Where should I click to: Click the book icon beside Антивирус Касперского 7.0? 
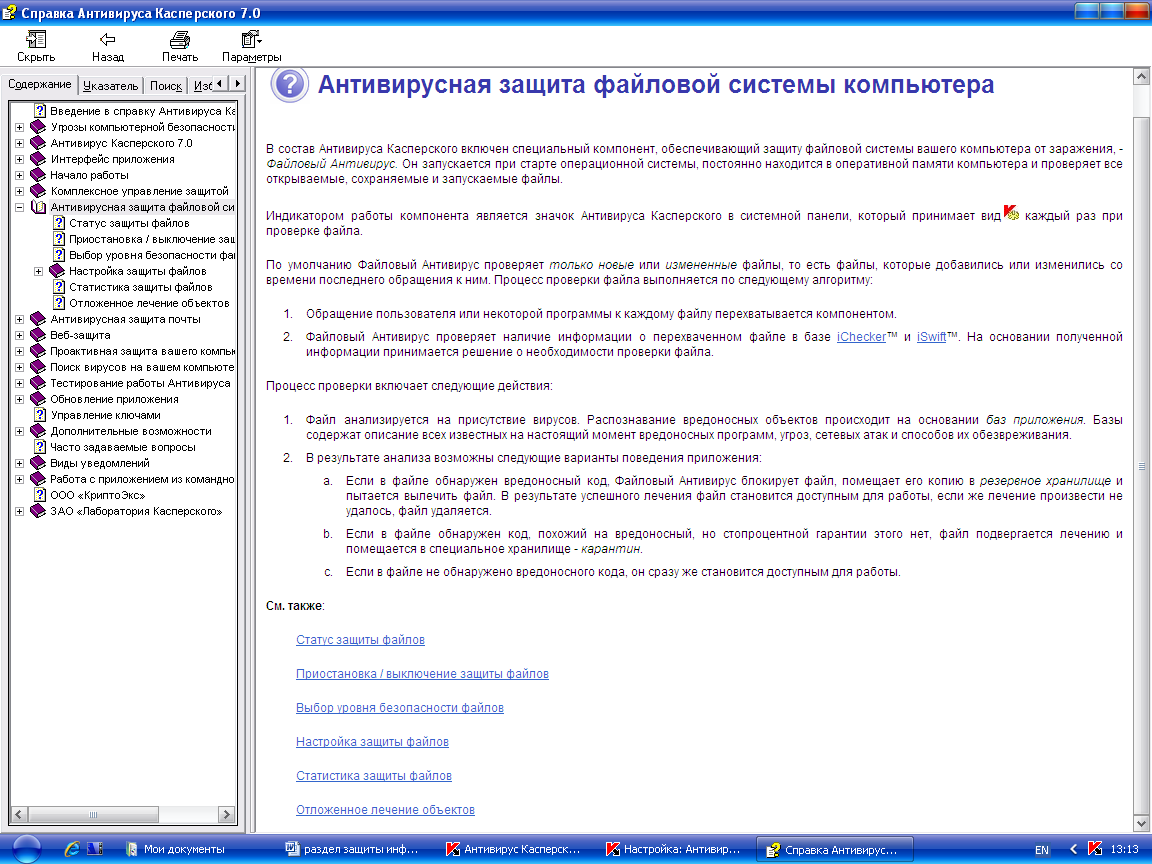(38, 143)
